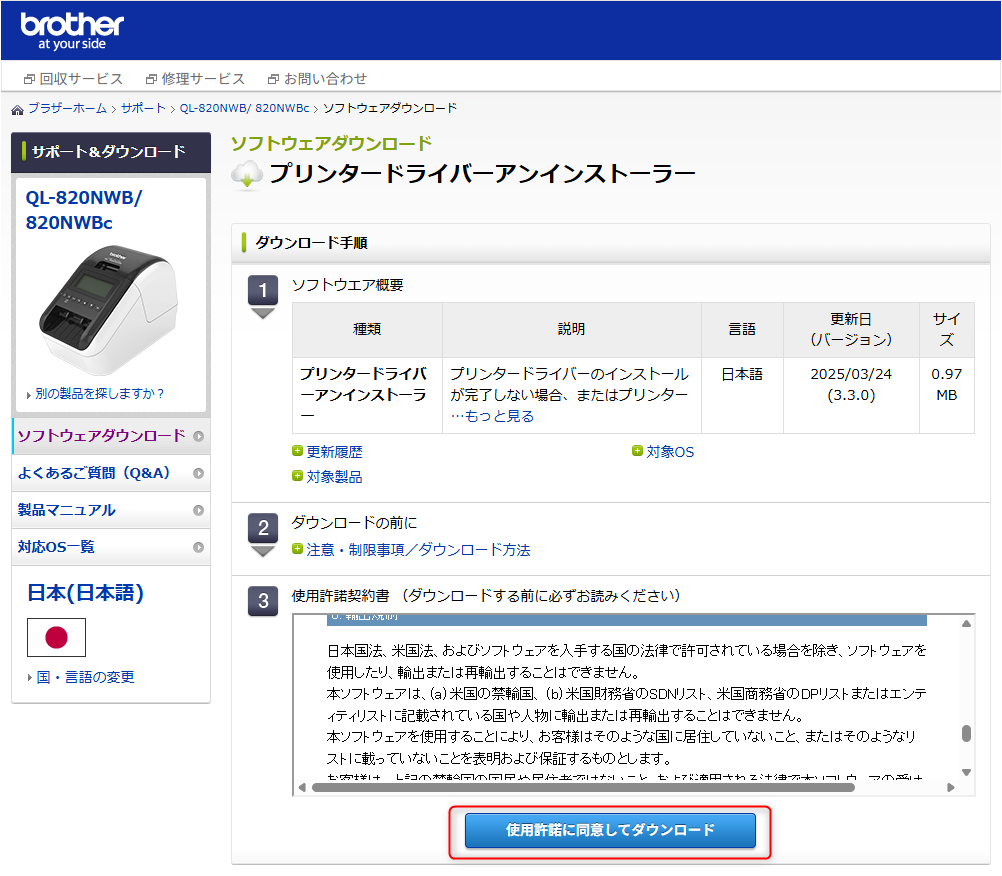Click 国・言語の変更 link
The image size is (1002, 876).
click(x=85, y=677)
